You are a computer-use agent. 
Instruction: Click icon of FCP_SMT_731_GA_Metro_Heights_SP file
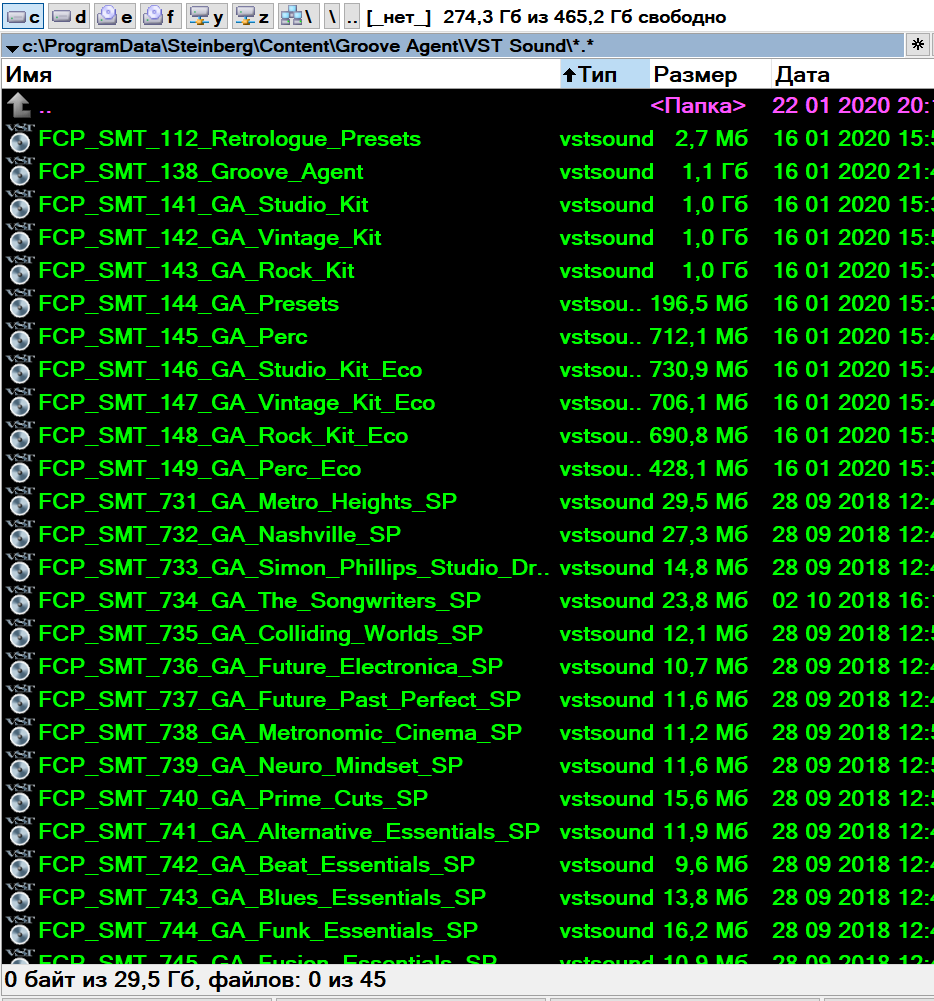[19, 502]
